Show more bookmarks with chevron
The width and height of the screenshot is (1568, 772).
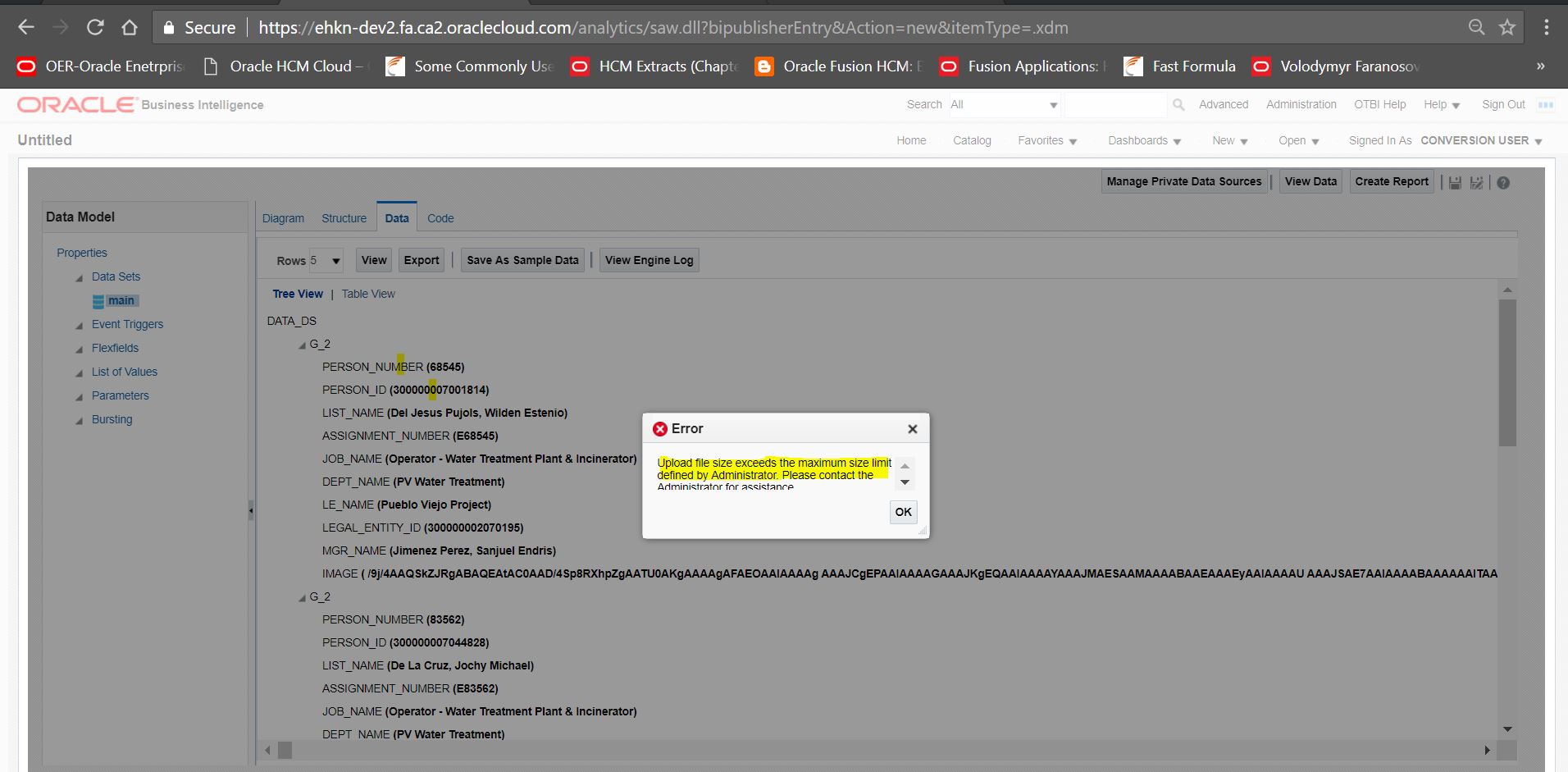[x=1540, y=66]
